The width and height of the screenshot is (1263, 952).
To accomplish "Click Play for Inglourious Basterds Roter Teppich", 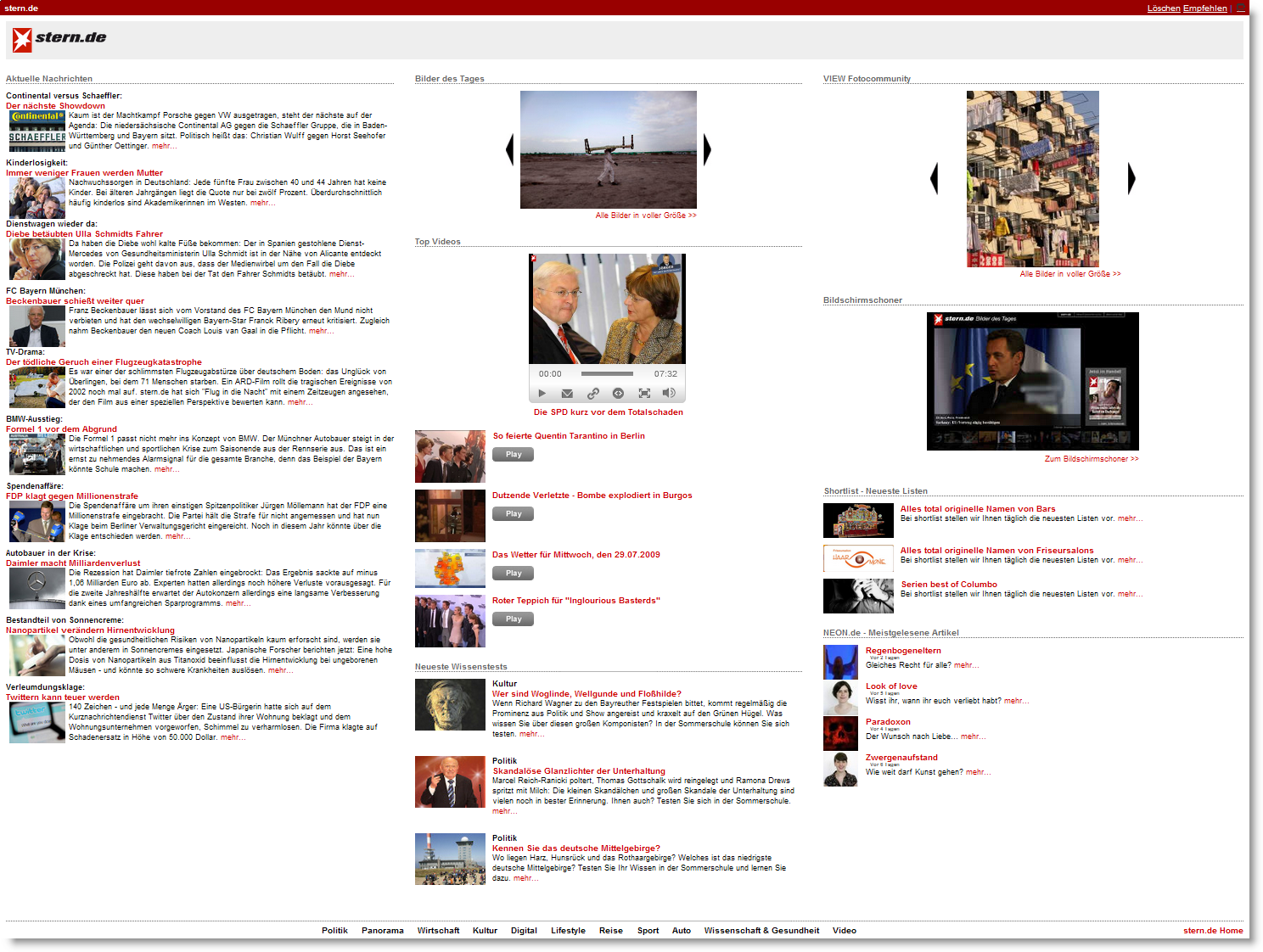I will 514,619.
